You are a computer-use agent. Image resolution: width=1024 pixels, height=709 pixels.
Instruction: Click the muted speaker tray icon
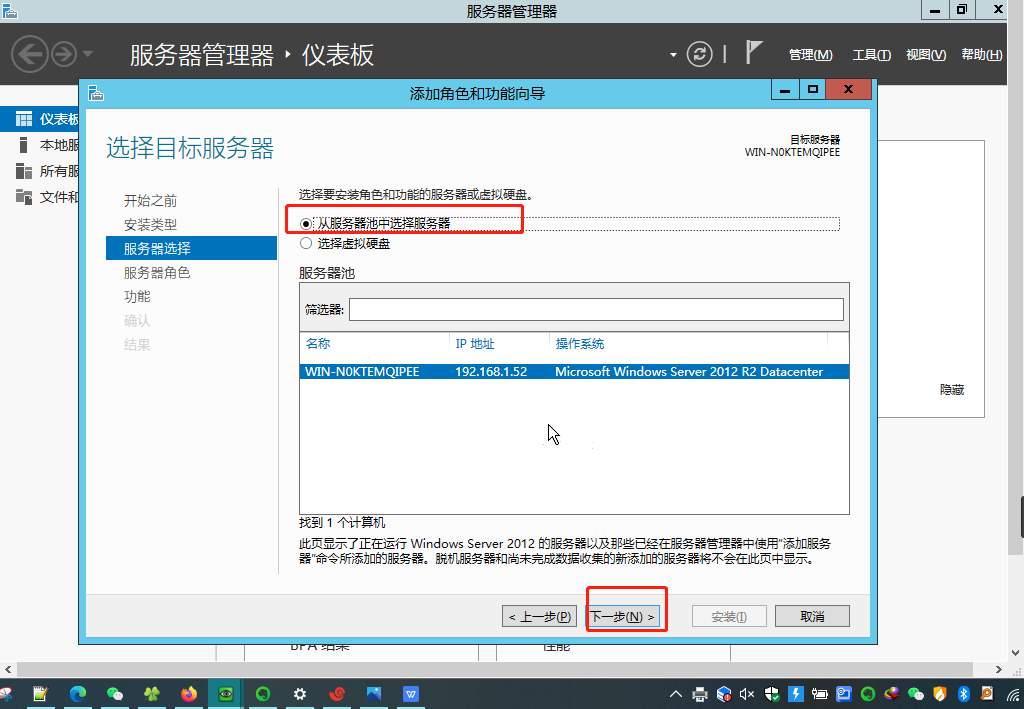point(747,694)
